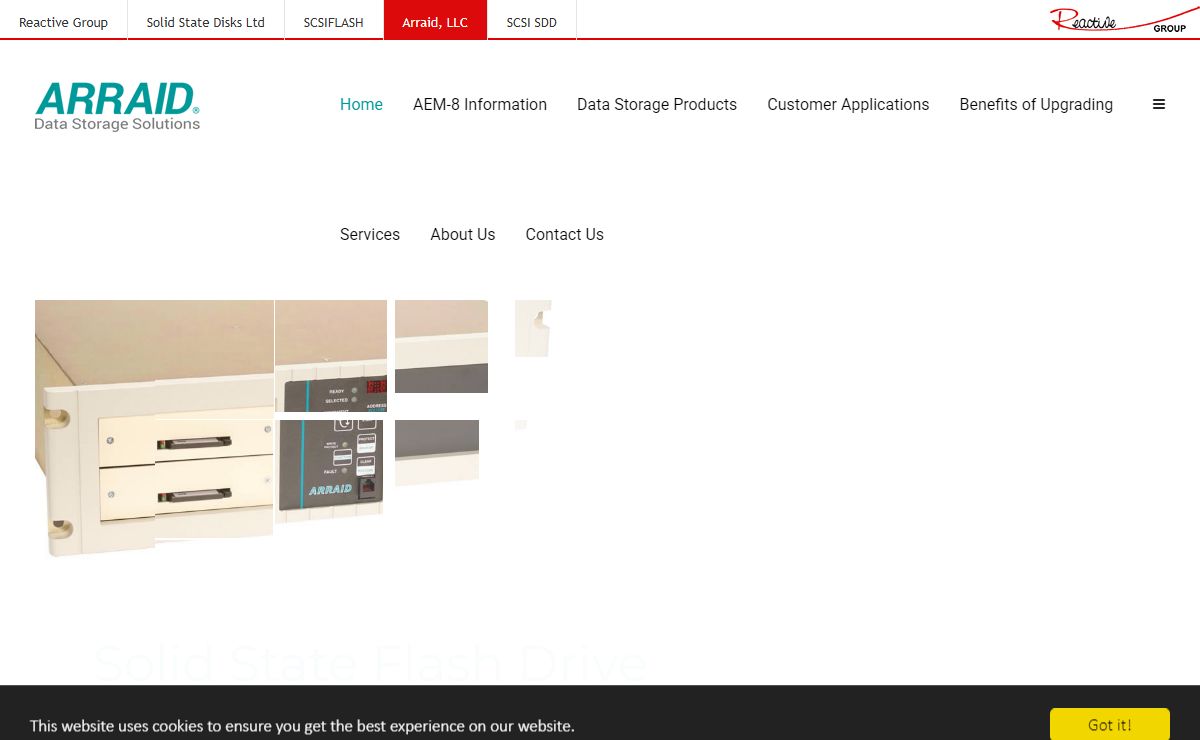Screen dimensions: 1200x740
Task: Click the cookie notice message text
Action: pos(302,726)
